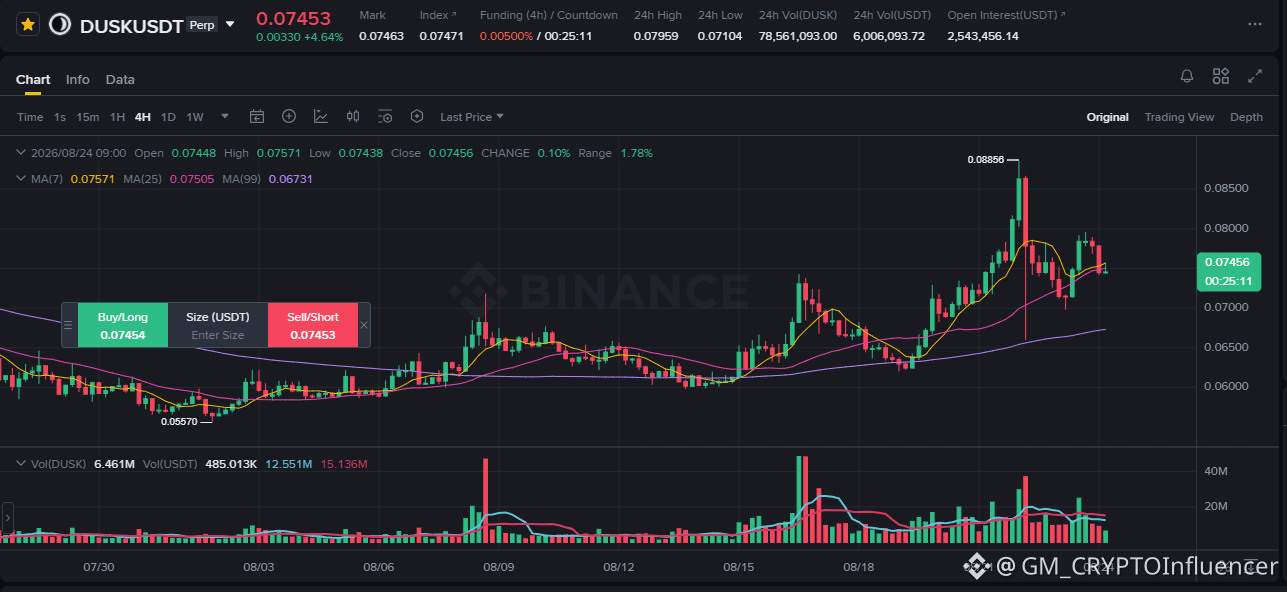
Task: Click the Mark price 0.07463
Action: pos(381,36)
